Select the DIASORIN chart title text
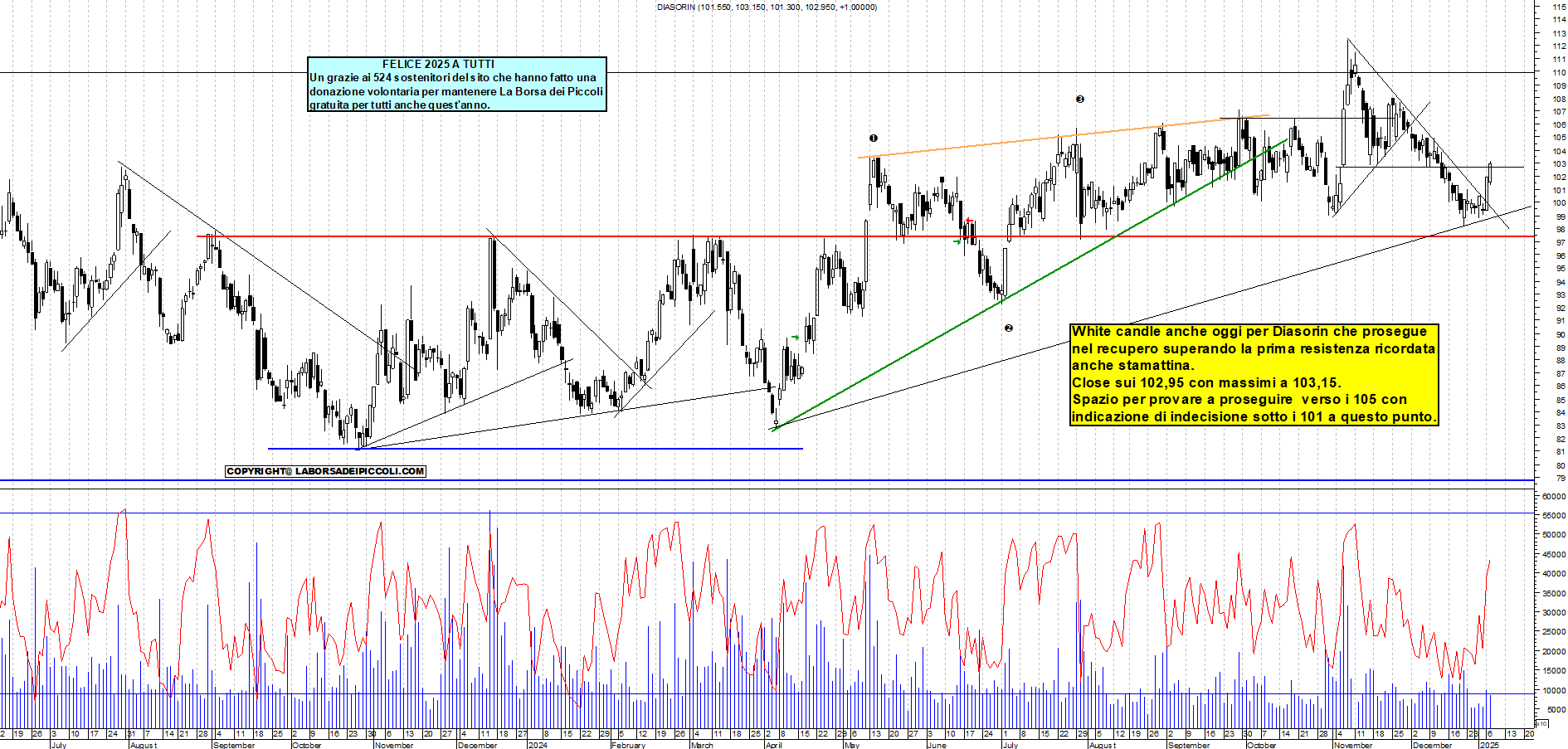Image resolution: width=1568 pixels, height=749 pixels. point(767,7)
